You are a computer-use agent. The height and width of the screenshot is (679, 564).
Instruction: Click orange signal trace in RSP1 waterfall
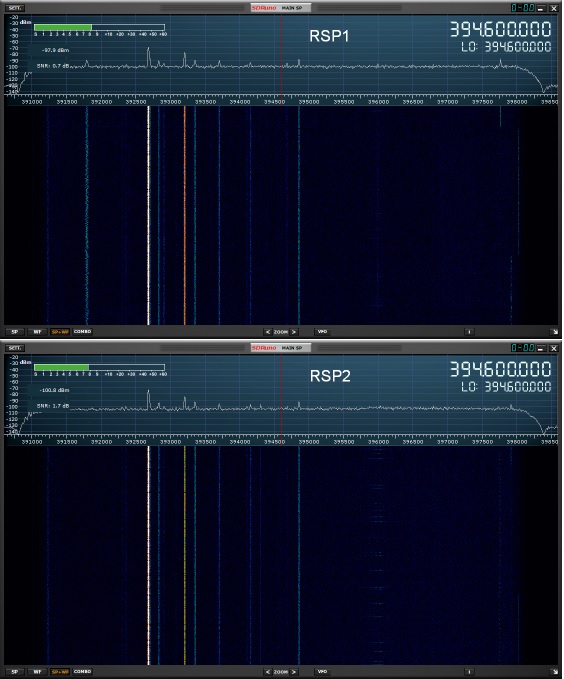185,216
